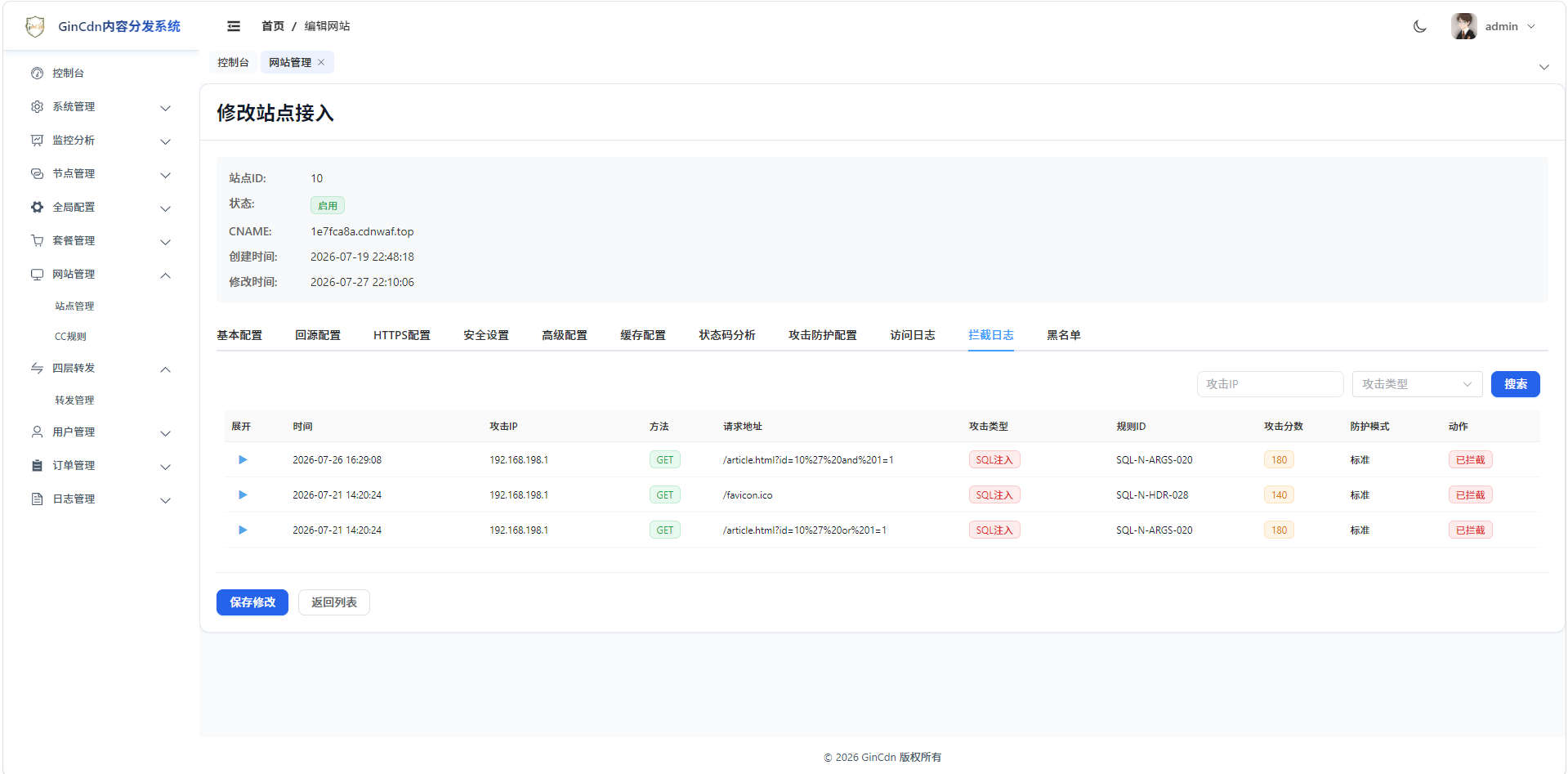Open the 攻击类型 dropdown filter
This screenshot has width=1568, height=774.
1417,384
